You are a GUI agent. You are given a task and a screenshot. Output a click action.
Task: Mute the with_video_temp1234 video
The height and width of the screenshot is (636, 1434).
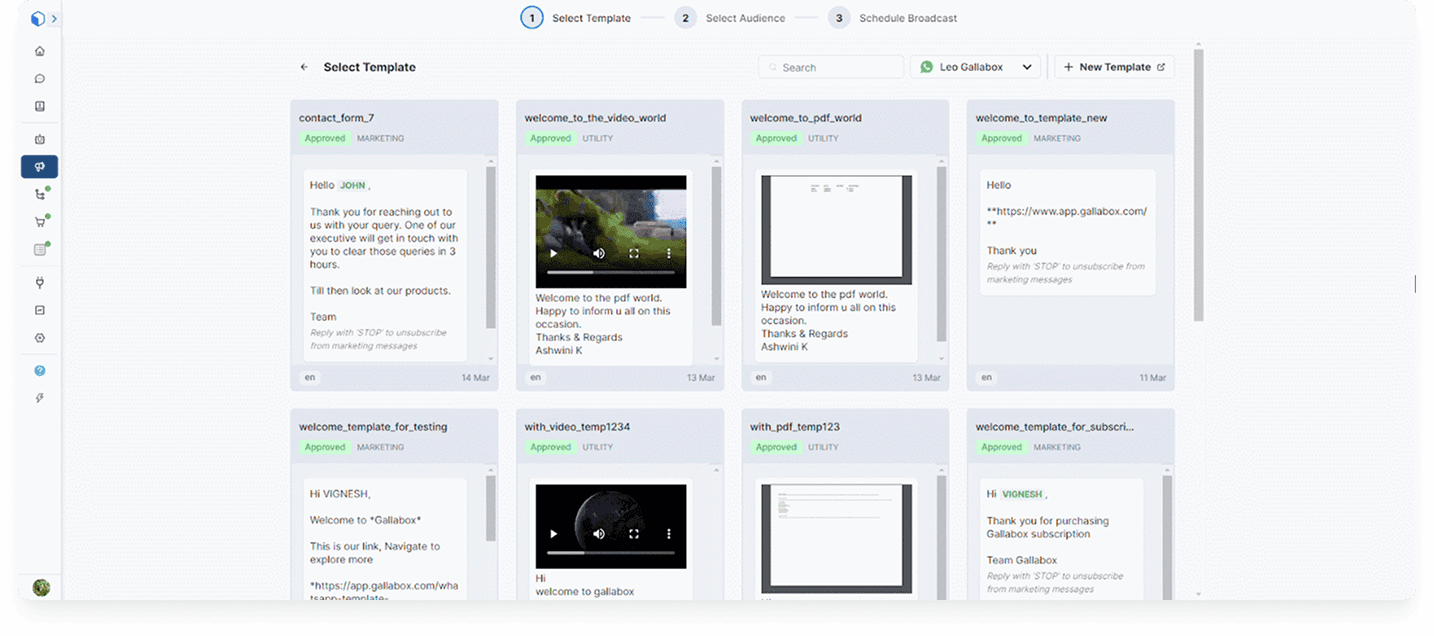pos(598,534)
